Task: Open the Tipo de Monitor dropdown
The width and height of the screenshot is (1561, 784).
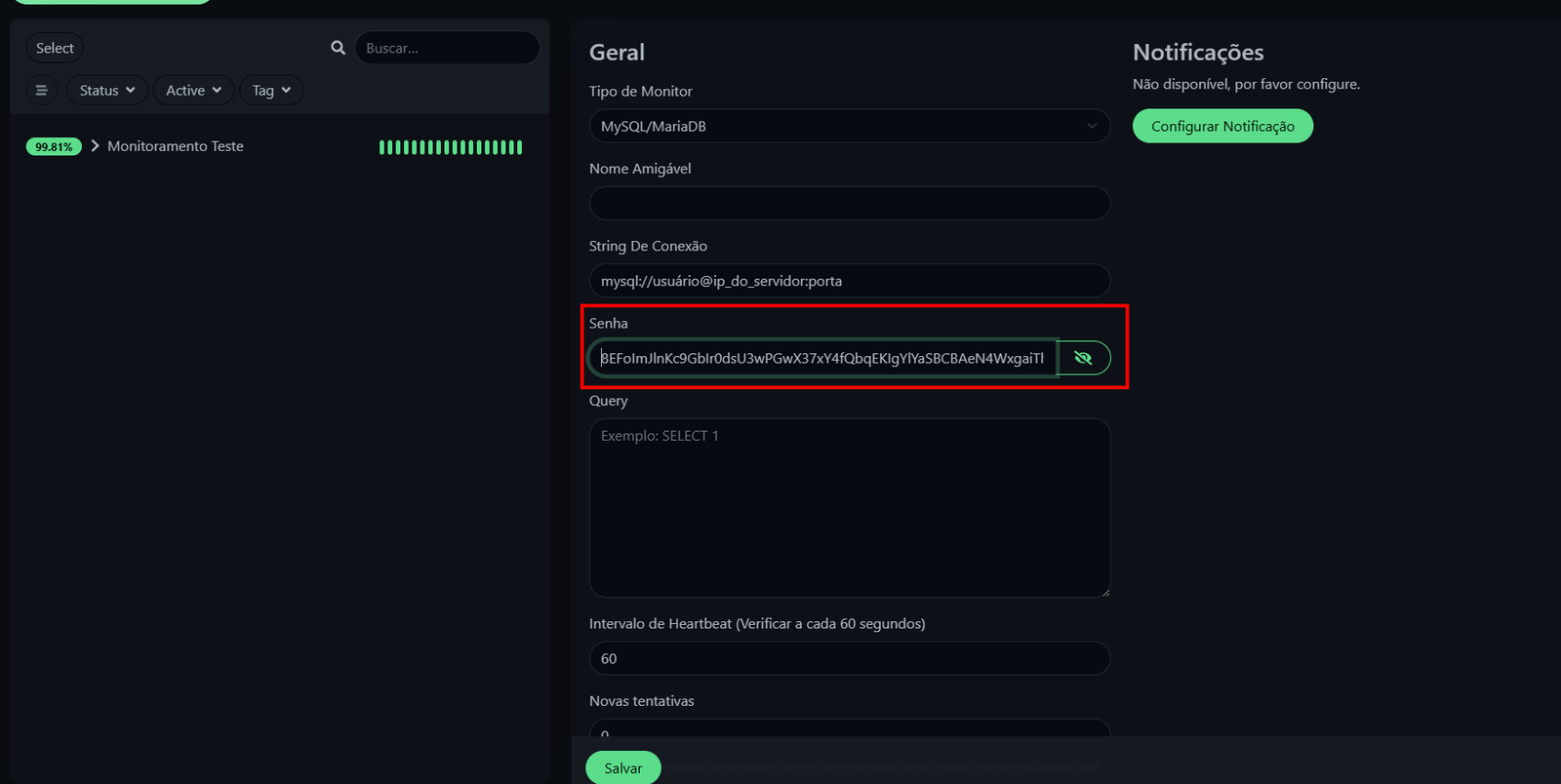Action: 849,126
